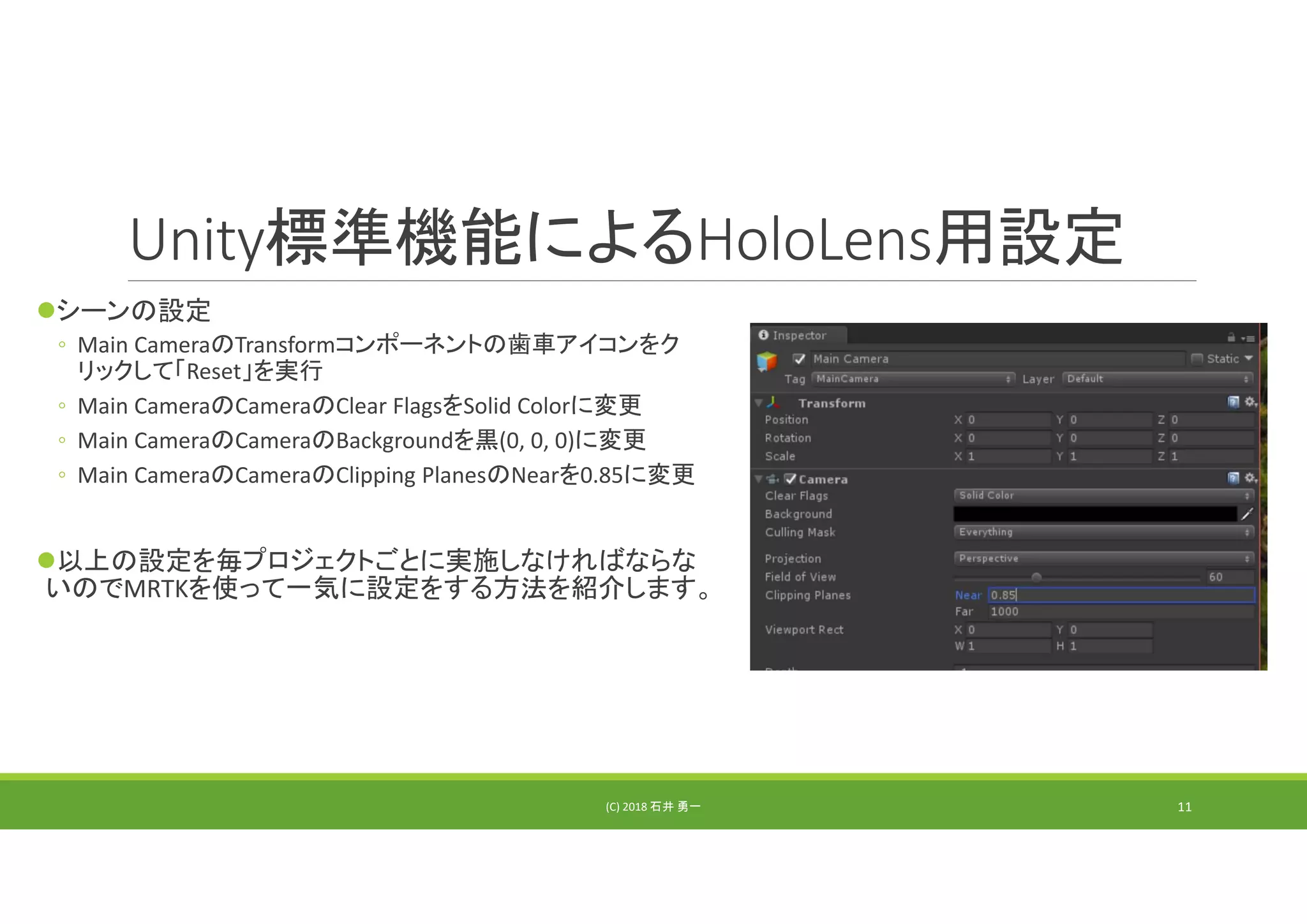
Task: Open the Projection dropdown showing Perspective
Action: [1104, 558]
